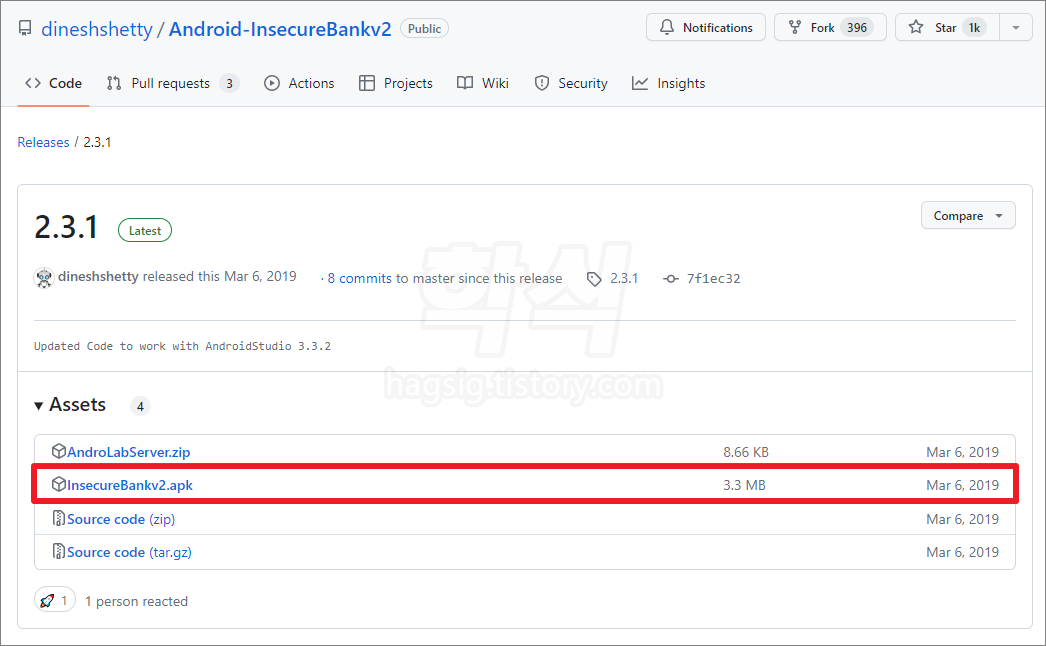Click the Fork count 396
The height and width of the screenshot is (646, 1046).
(857, 27)
